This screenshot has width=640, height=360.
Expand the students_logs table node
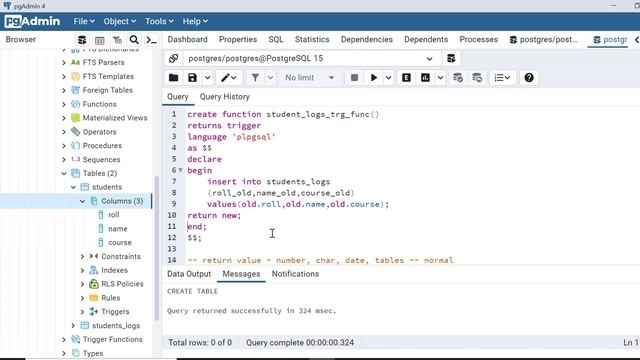tap(73, 325)
